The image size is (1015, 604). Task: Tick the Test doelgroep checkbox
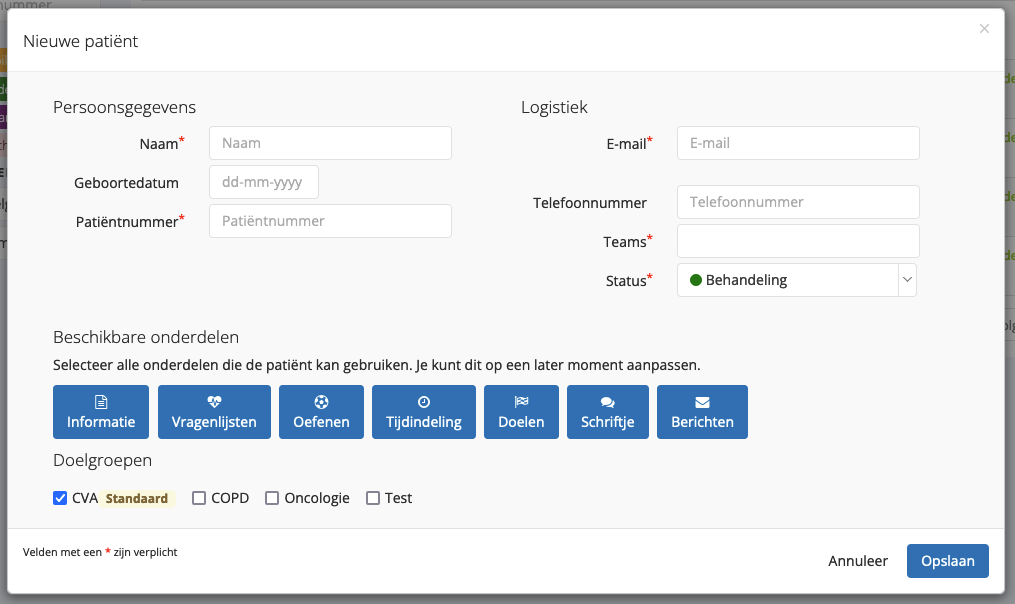click(373, 498)
